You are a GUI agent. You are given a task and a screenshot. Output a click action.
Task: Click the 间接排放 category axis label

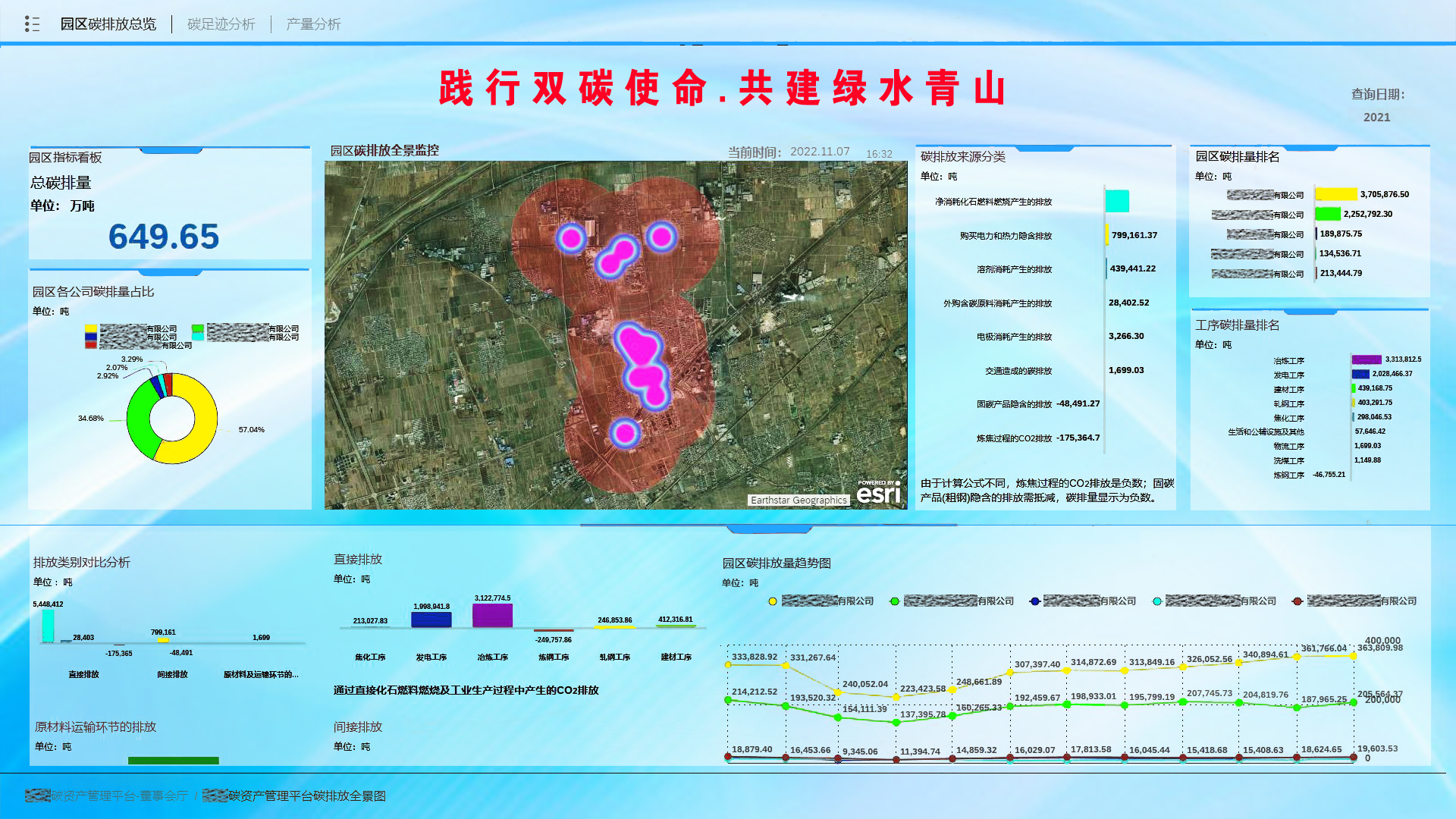[x=172, y=674]
